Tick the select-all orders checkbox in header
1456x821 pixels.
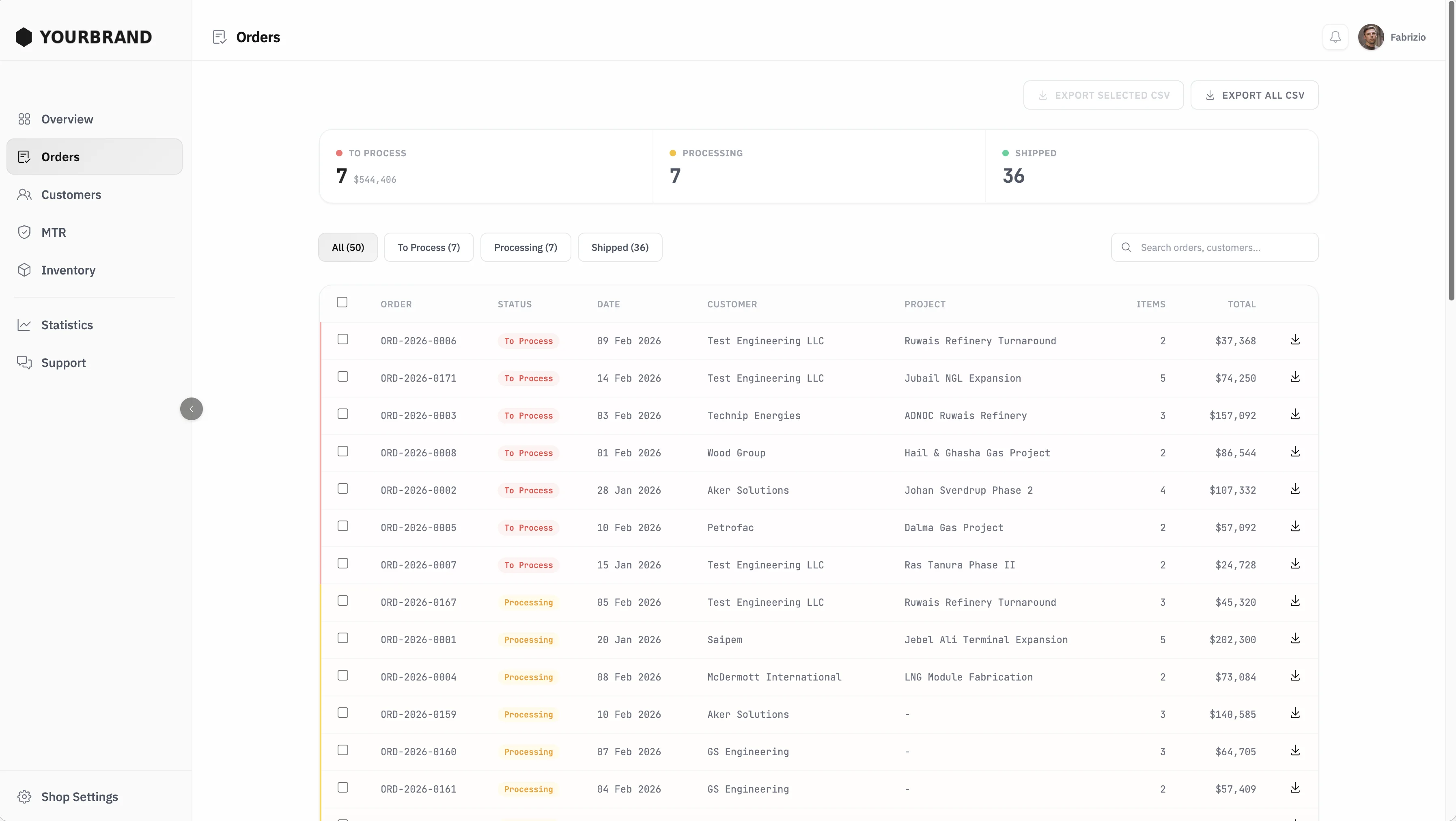click(x=342, y=302)
